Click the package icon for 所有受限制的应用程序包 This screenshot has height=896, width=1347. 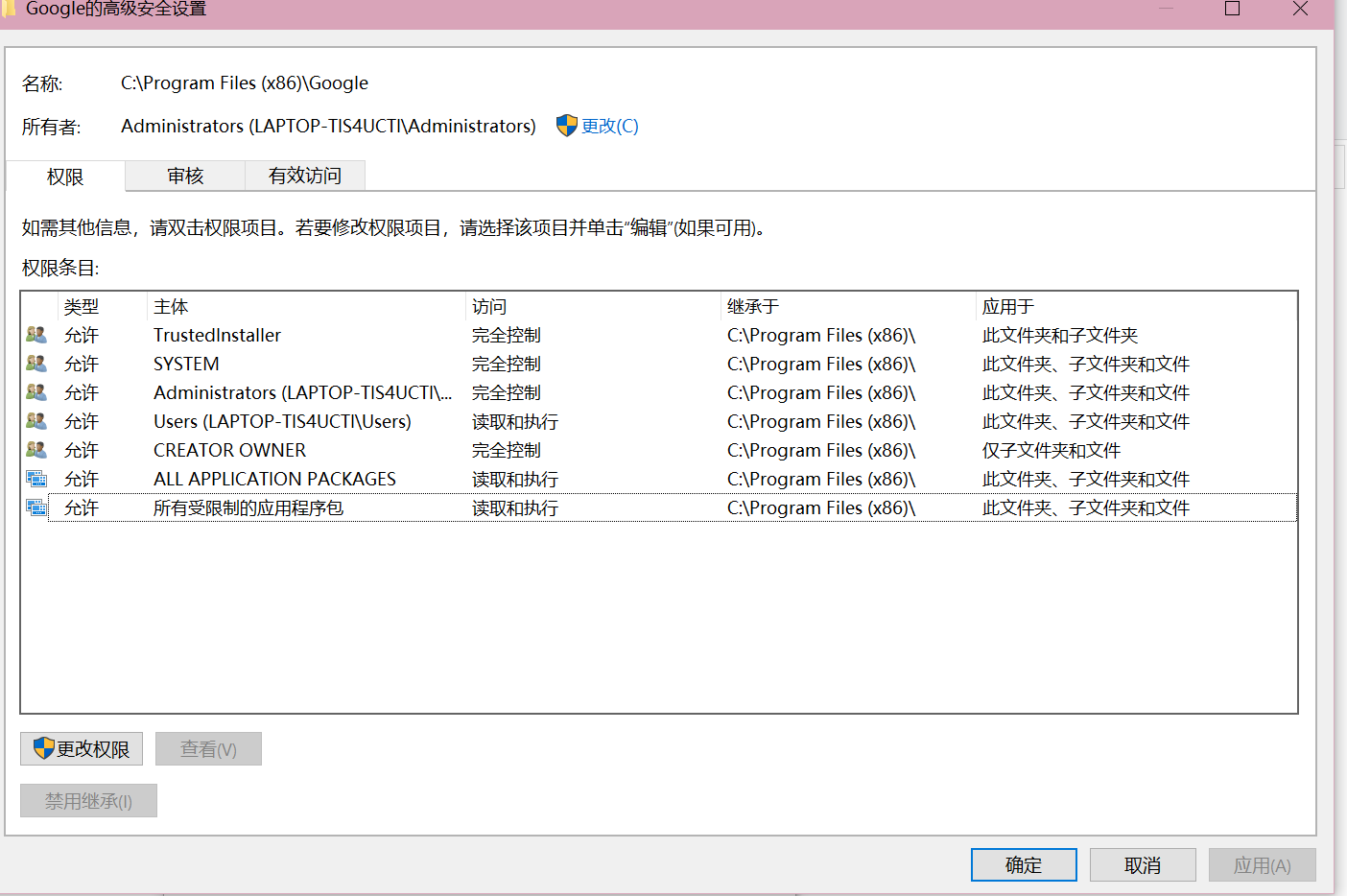[36, 507]
